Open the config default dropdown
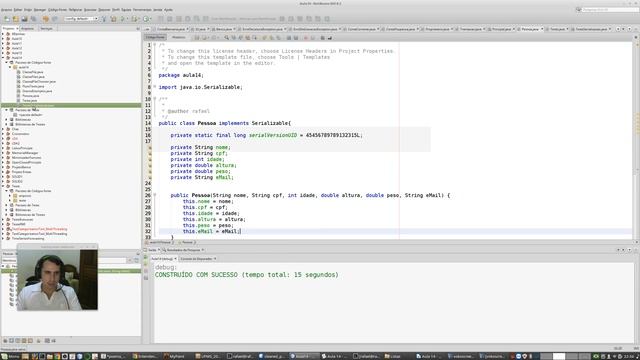This screenshot has height=360, width=640. pos(81,19)
